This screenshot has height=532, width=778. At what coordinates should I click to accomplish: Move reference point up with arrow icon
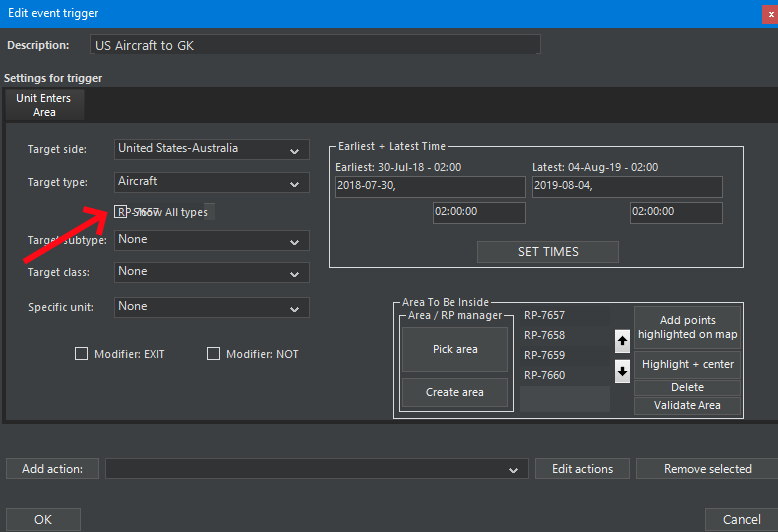coord(622,341)
